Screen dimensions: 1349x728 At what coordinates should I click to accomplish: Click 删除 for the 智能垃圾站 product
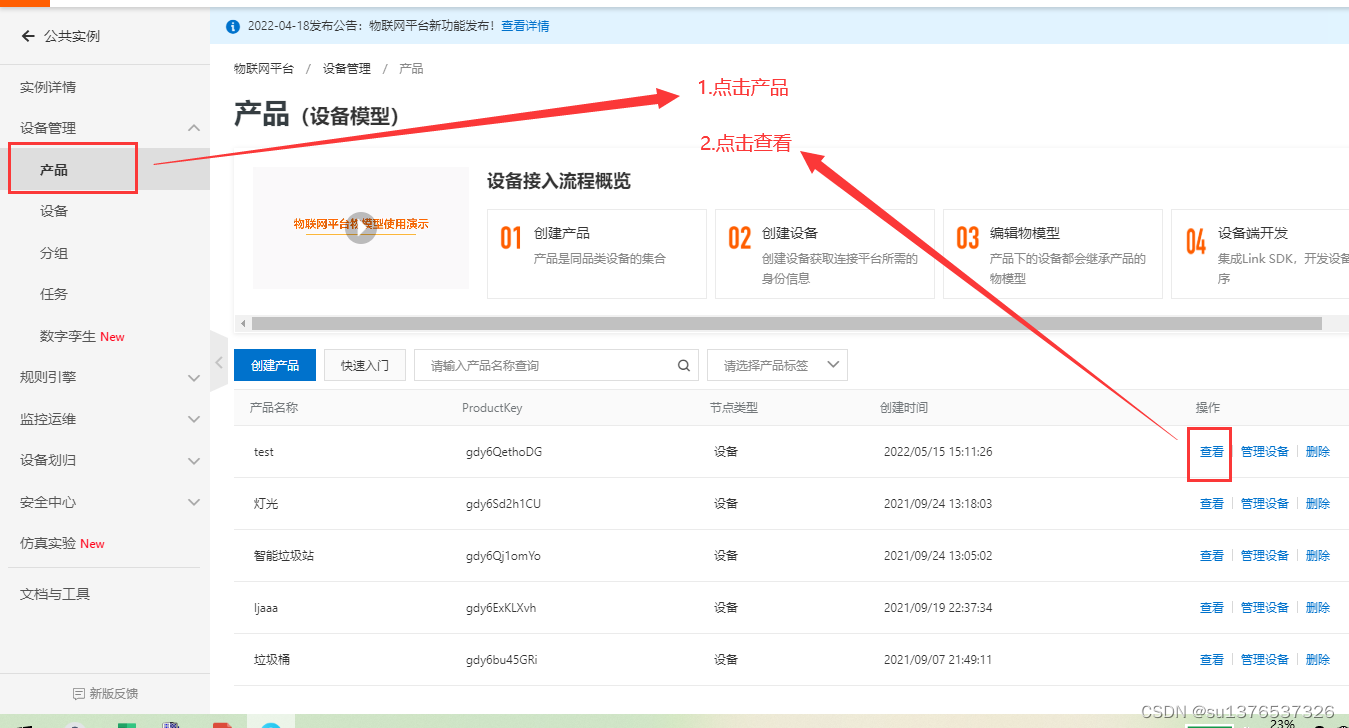1318,556
